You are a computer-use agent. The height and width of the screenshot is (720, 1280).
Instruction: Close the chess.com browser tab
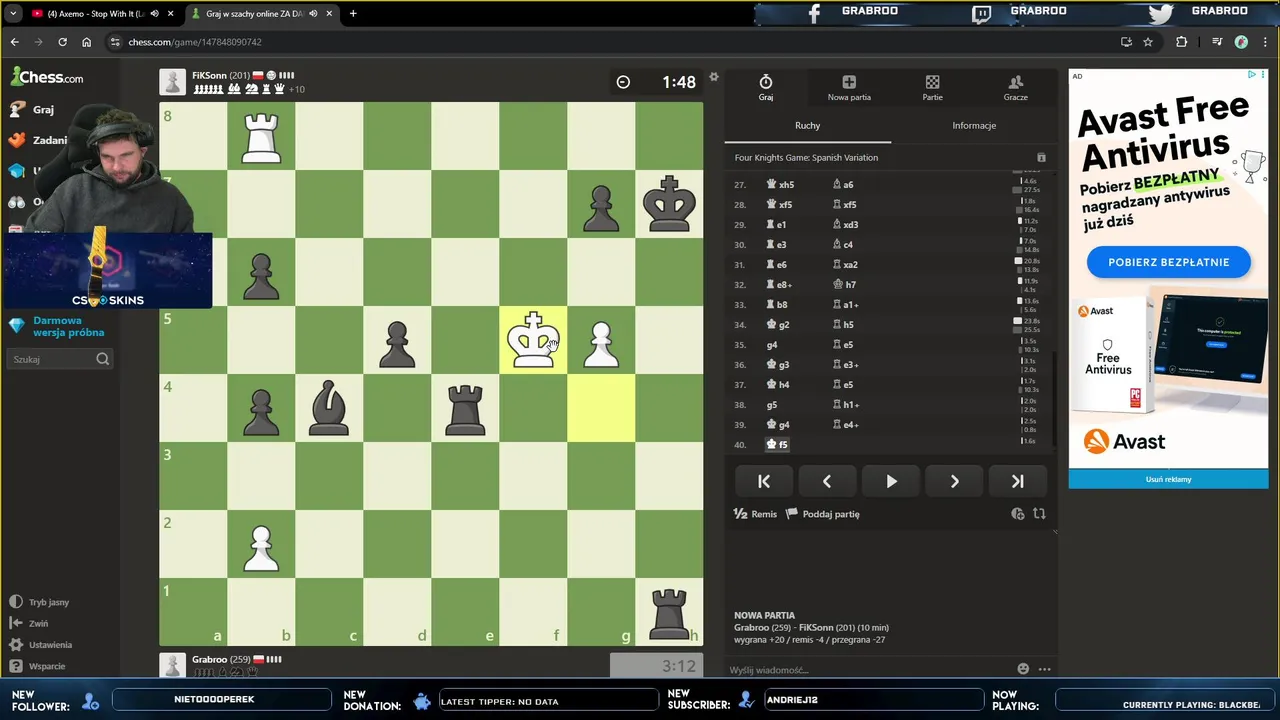pos(329,14)
